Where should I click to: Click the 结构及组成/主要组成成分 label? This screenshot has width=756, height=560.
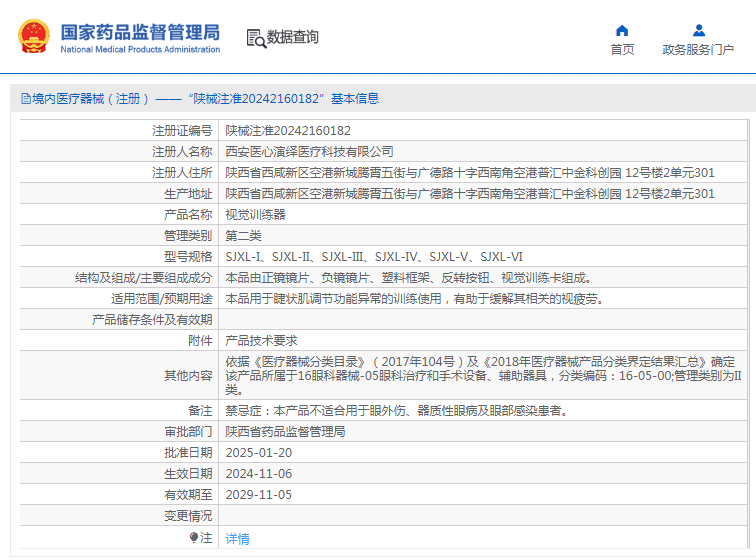point(144,278)
